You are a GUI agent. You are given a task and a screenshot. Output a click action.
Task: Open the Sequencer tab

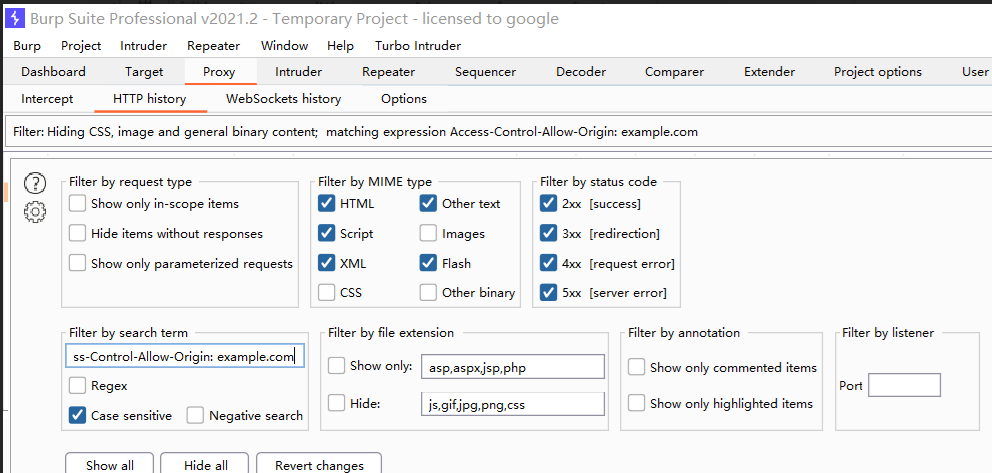[485, 71]
